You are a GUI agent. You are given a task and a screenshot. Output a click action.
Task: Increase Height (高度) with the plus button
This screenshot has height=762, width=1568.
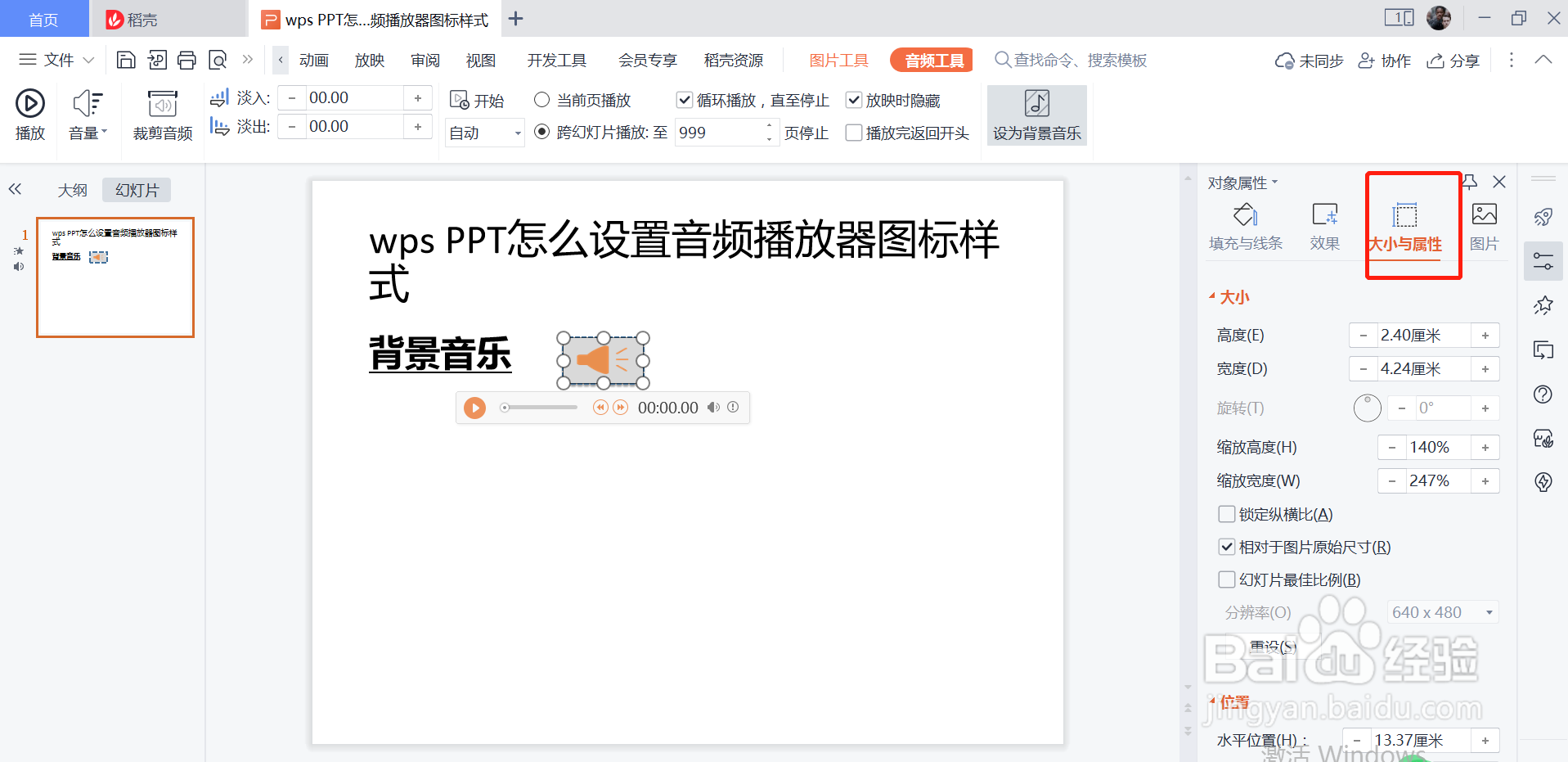(x=1485, y=336)
